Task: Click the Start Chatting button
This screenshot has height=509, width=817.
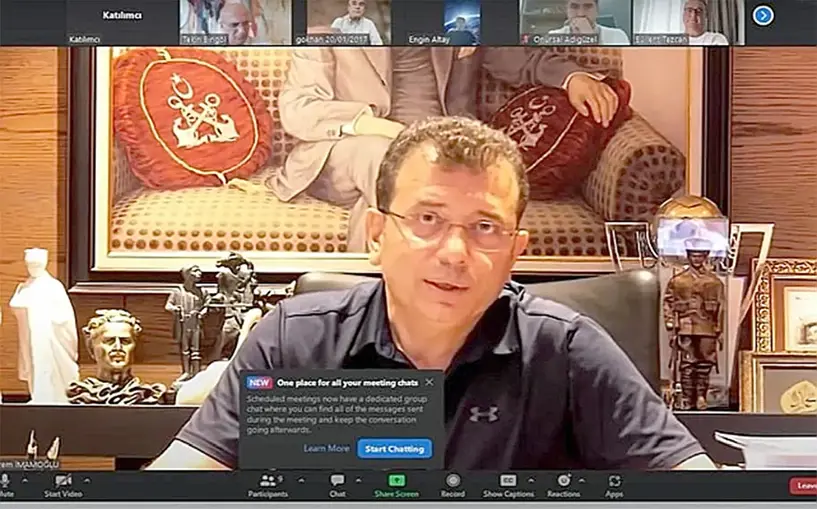Action: pyautogui.click(x=394, y=449)
